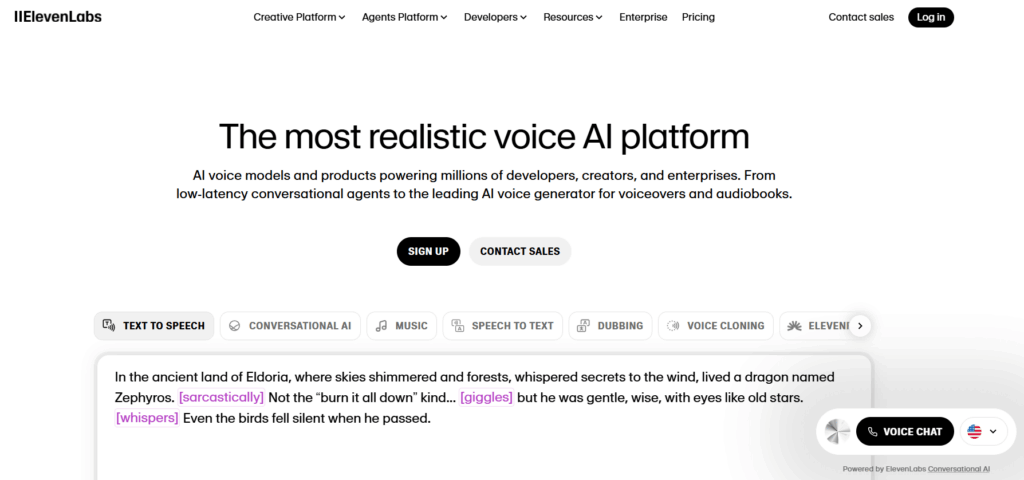Click the spinning orb avatar icon
Screen dimensions: 1024x480
pyautogui.click(x=837, y=431)
